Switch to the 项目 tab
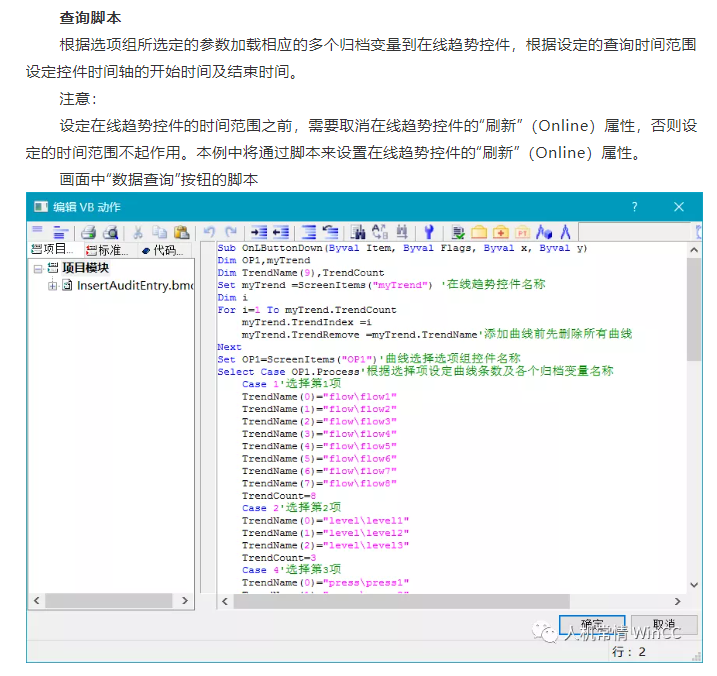 pos(51,250)
